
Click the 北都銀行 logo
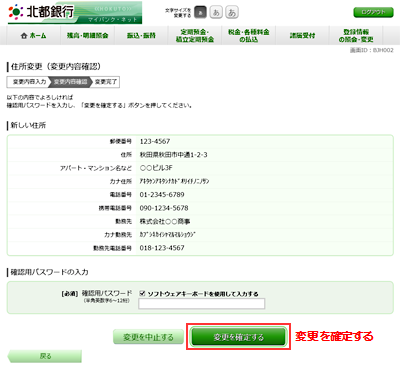click(x=75, y=13)
